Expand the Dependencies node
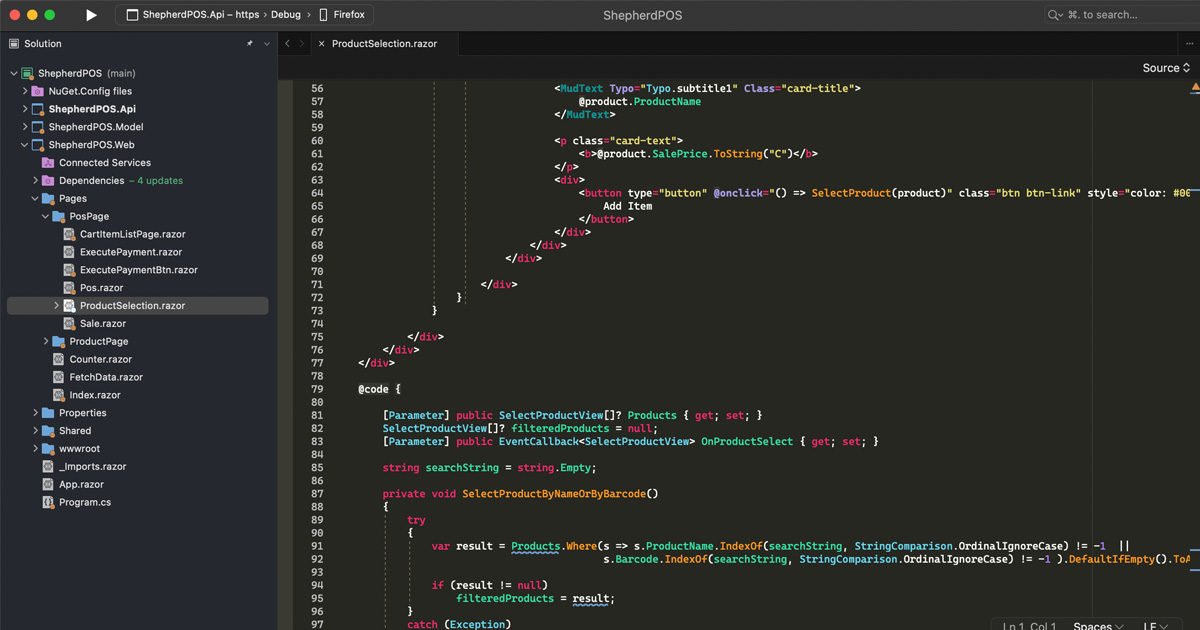This screenshot has height=630, width=1200. 36,181
